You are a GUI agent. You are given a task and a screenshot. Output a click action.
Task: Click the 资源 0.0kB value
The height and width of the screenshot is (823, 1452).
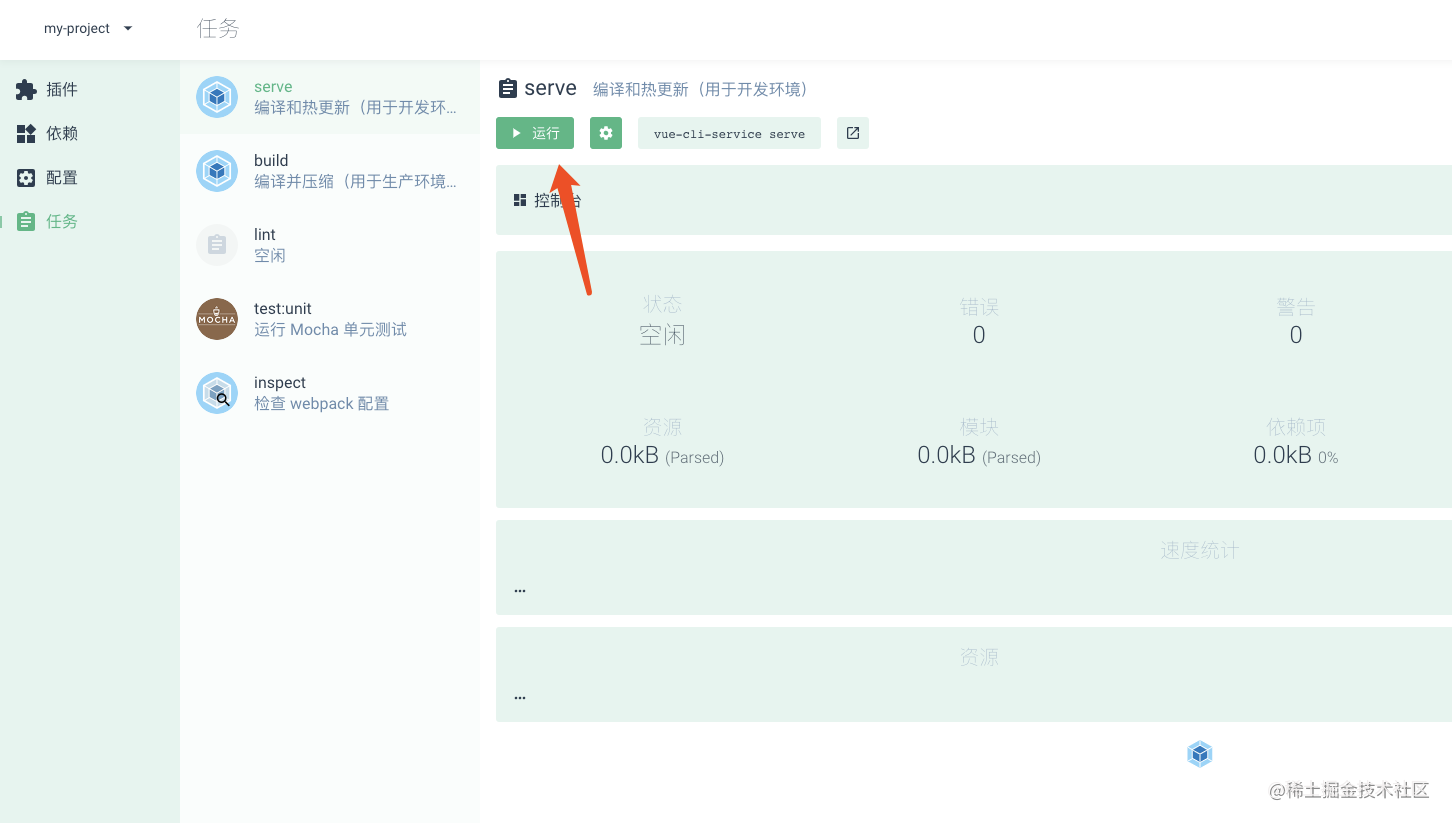pos(662,456)
